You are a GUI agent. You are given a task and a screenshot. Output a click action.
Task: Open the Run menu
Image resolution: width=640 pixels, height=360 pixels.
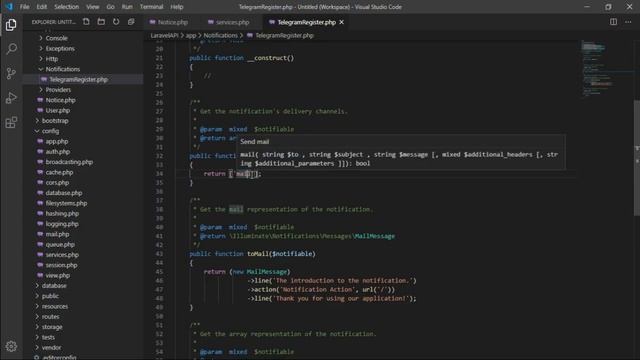(x=127, y=7)
